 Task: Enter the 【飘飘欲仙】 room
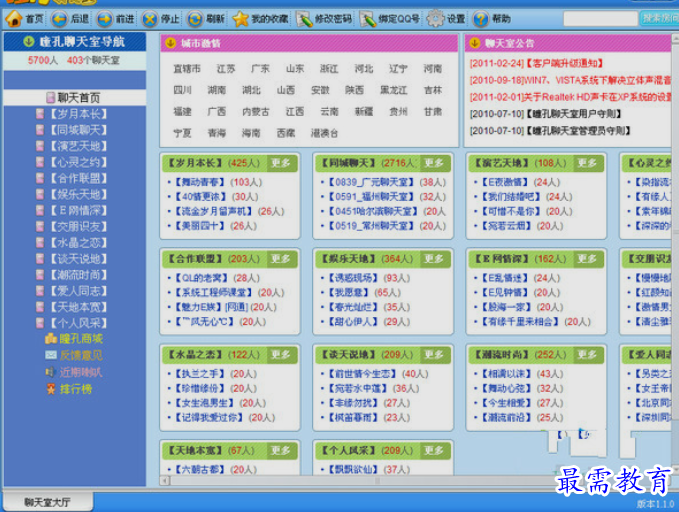(x=353, y=470)
